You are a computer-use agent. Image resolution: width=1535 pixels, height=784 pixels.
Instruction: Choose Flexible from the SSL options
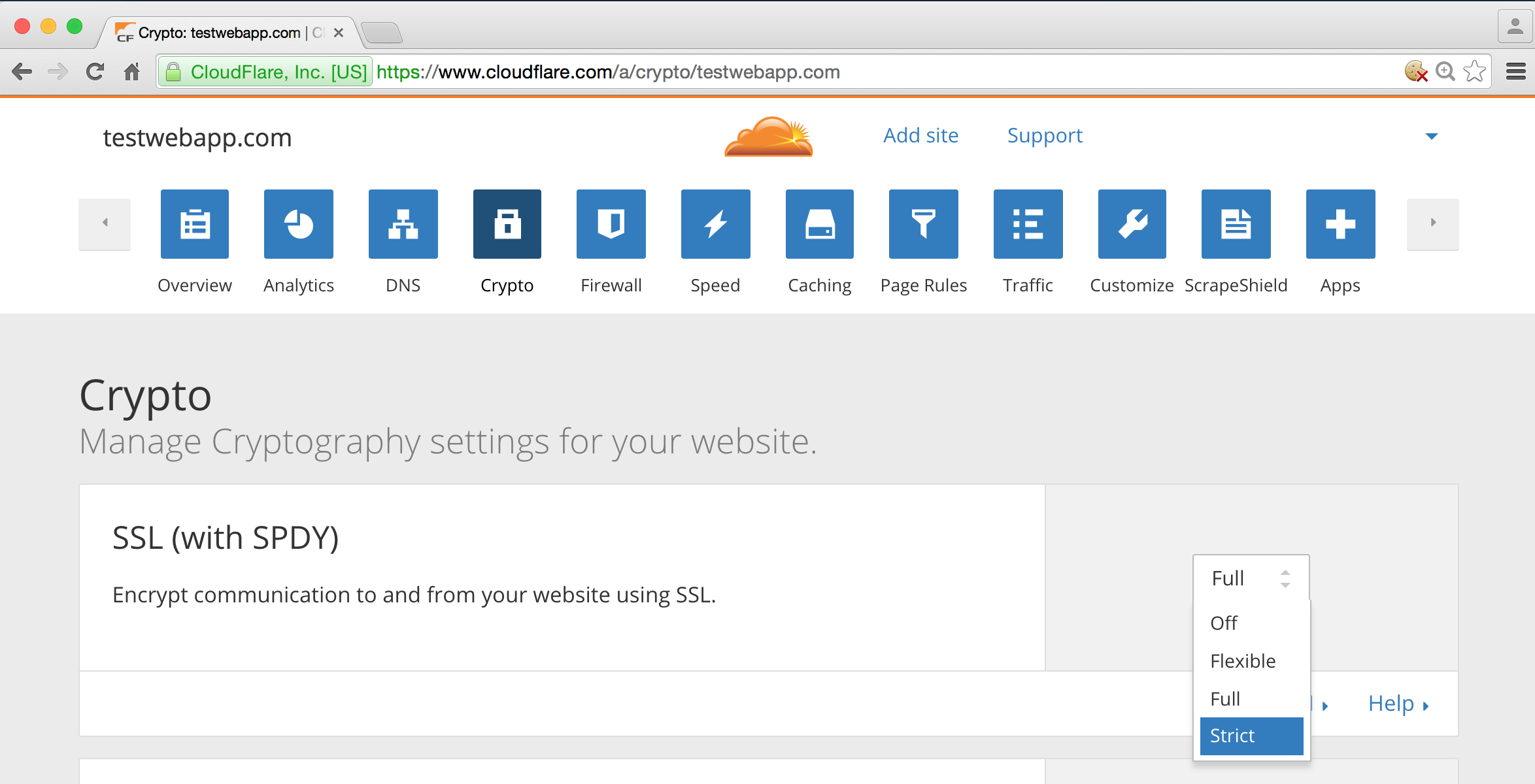click(x=1243, y=661)
